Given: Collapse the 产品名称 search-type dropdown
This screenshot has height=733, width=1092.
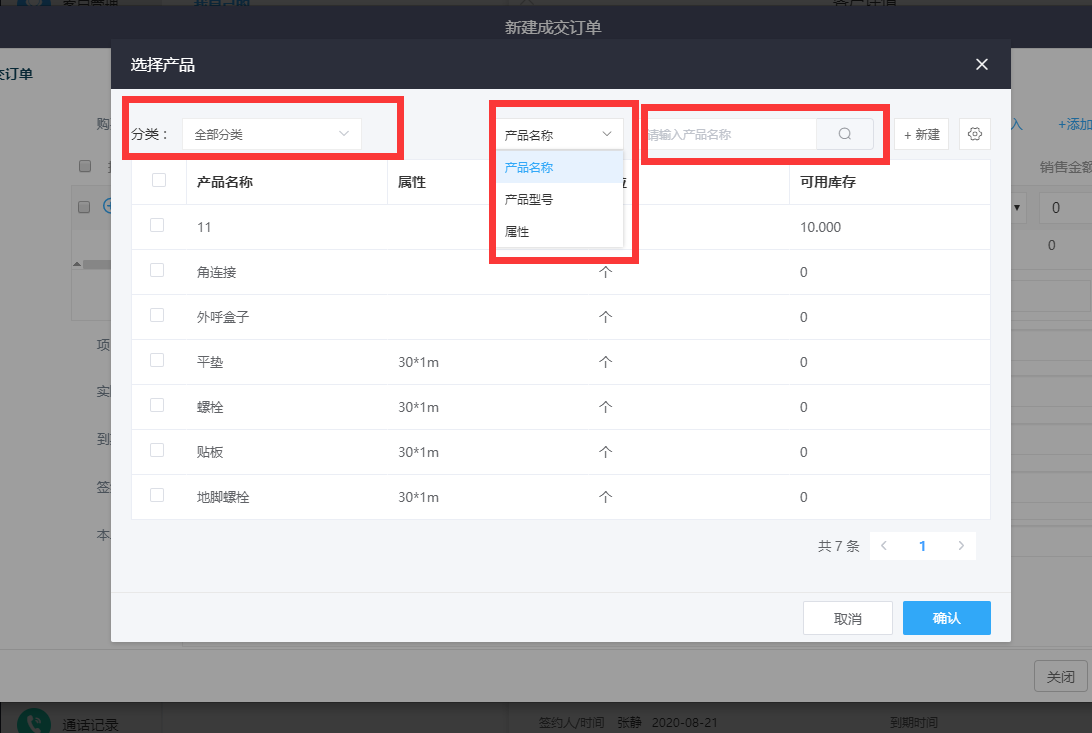Looking at the screenshot, I should (x=559, y=134).
